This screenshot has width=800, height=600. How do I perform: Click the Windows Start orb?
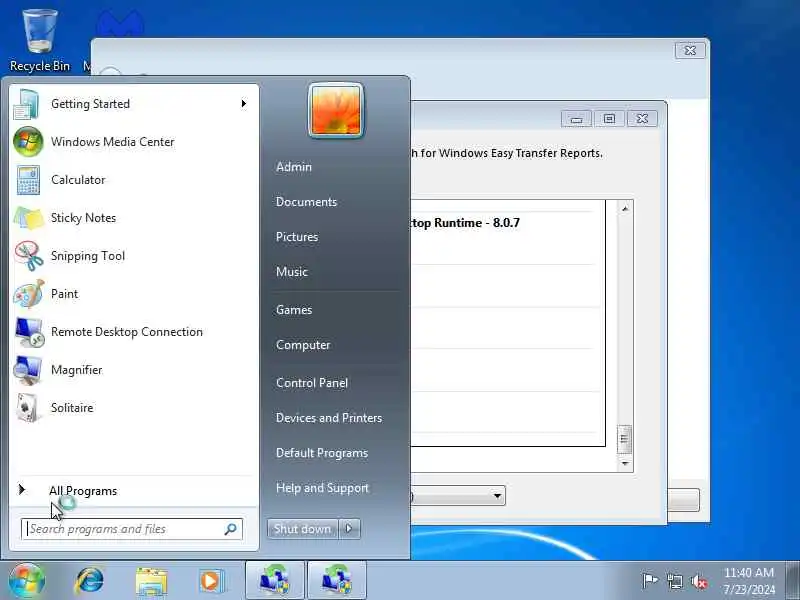click(27, 581)
